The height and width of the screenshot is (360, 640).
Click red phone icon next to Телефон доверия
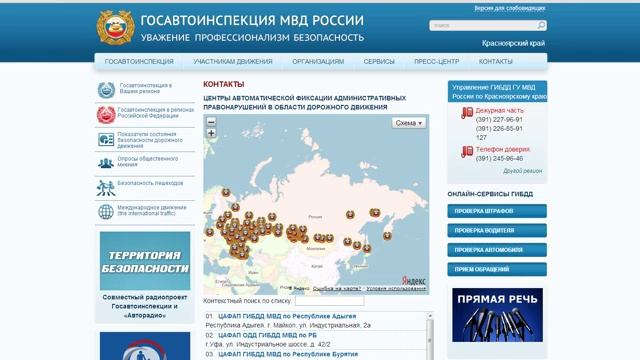tap(467, 152)
